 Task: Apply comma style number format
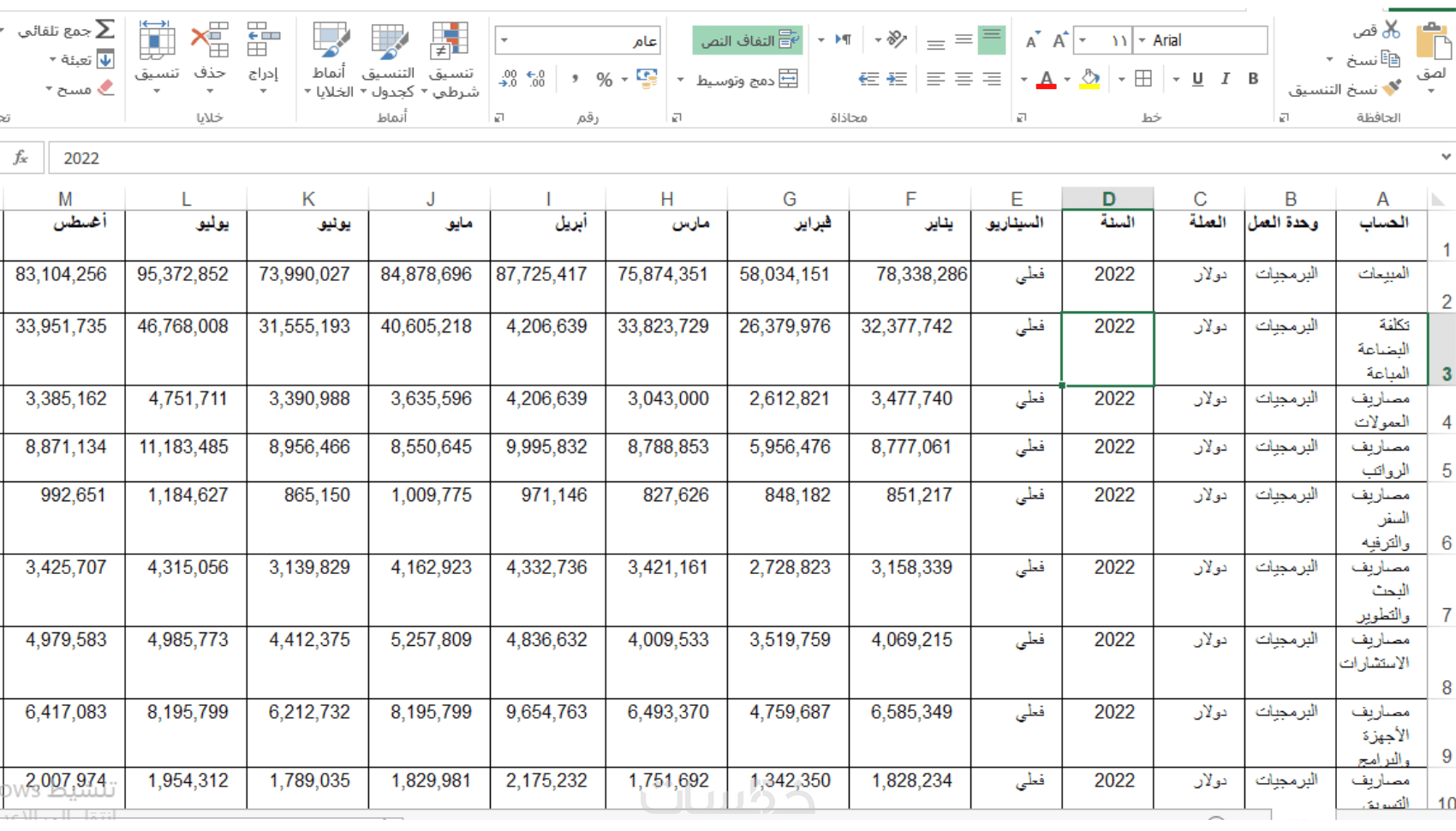(575, 79)
